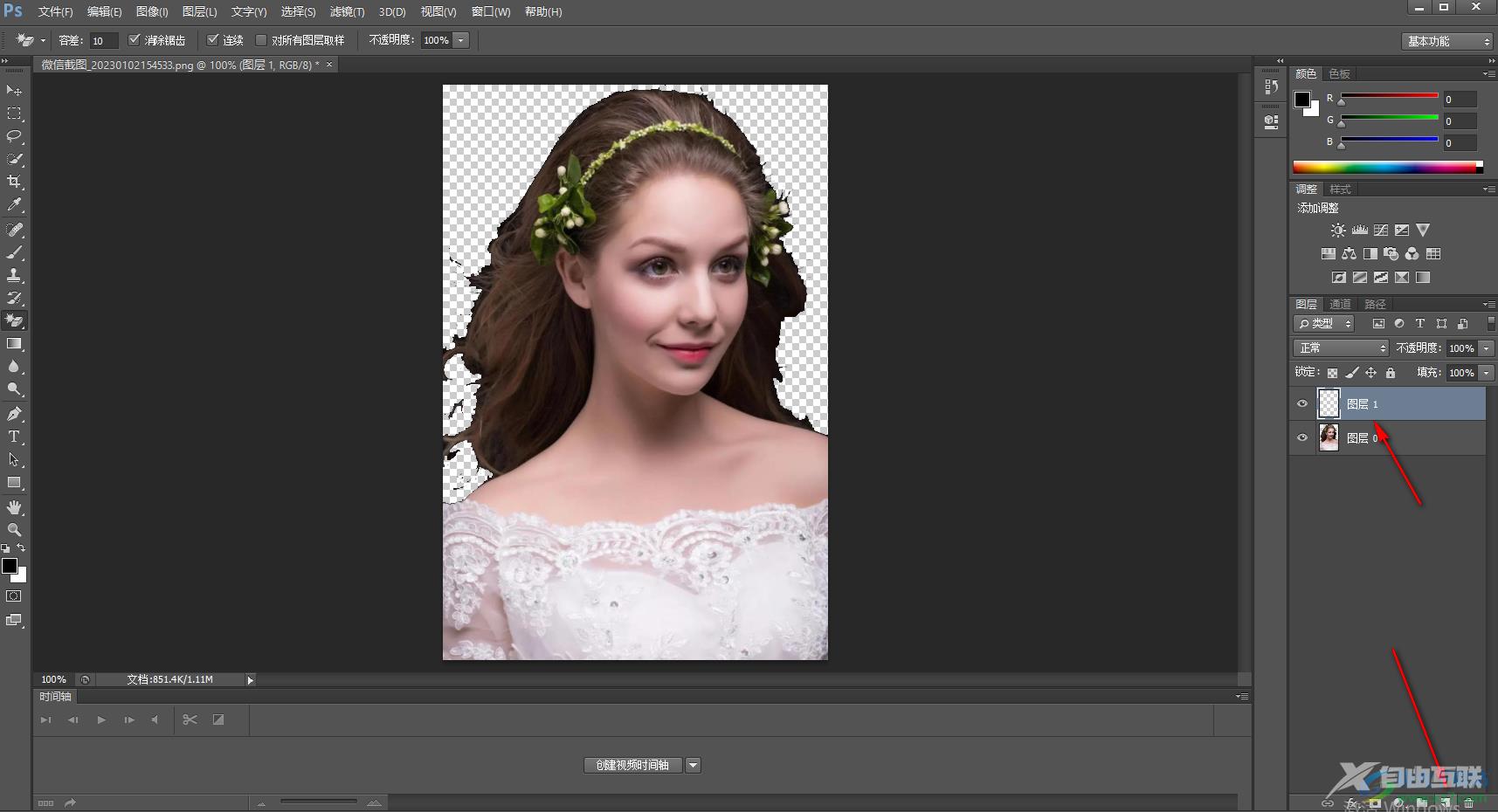This screenshot has height=812, width=1498.
Task: Select the Hand tool
Action: (14, 507)
